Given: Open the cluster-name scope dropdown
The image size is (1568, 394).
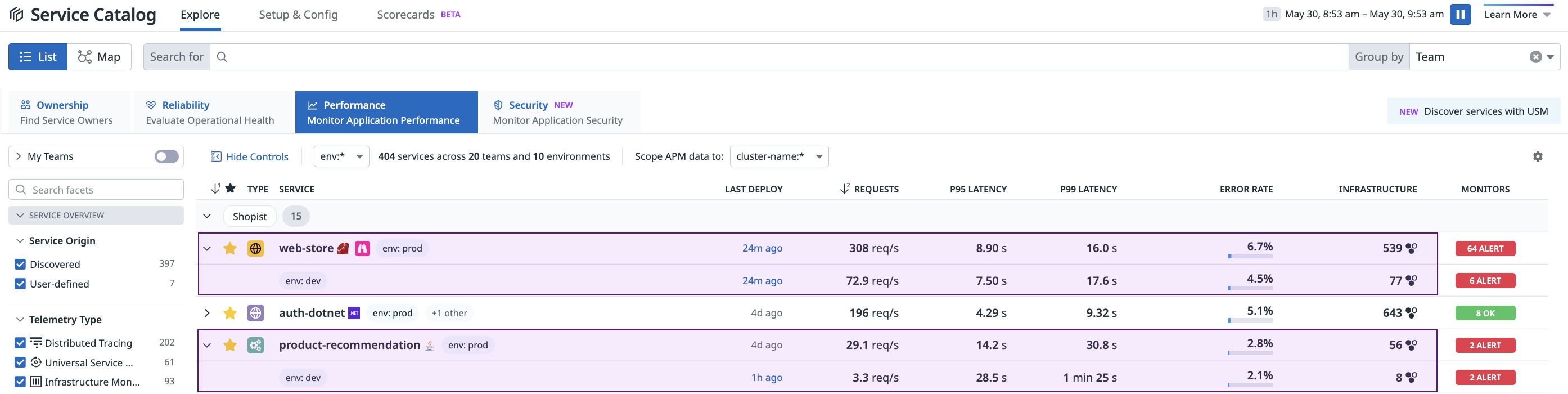Looking at the screenshot, I should pos(778,156).
